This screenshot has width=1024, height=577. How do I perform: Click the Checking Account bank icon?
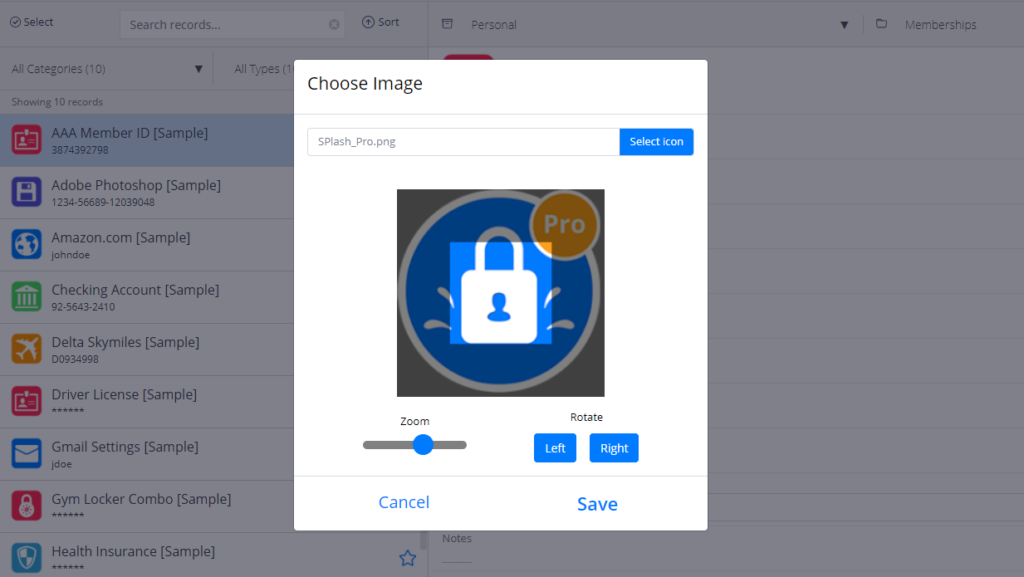click(x=26, y=296)
